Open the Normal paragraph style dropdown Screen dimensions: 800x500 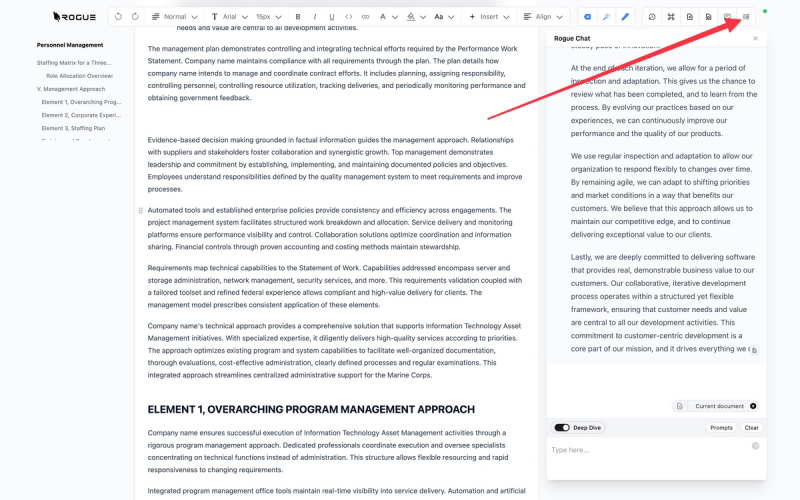click(x=174, y=17)
